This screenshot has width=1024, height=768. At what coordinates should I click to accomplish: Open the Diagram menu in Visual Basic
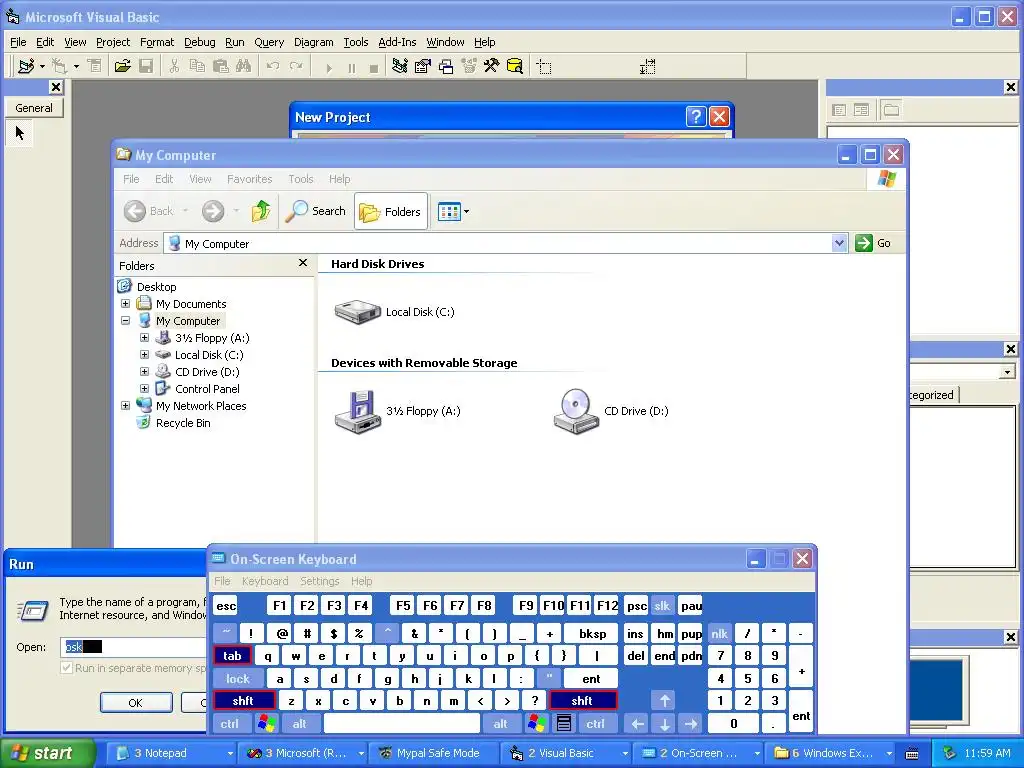[313, 42]
